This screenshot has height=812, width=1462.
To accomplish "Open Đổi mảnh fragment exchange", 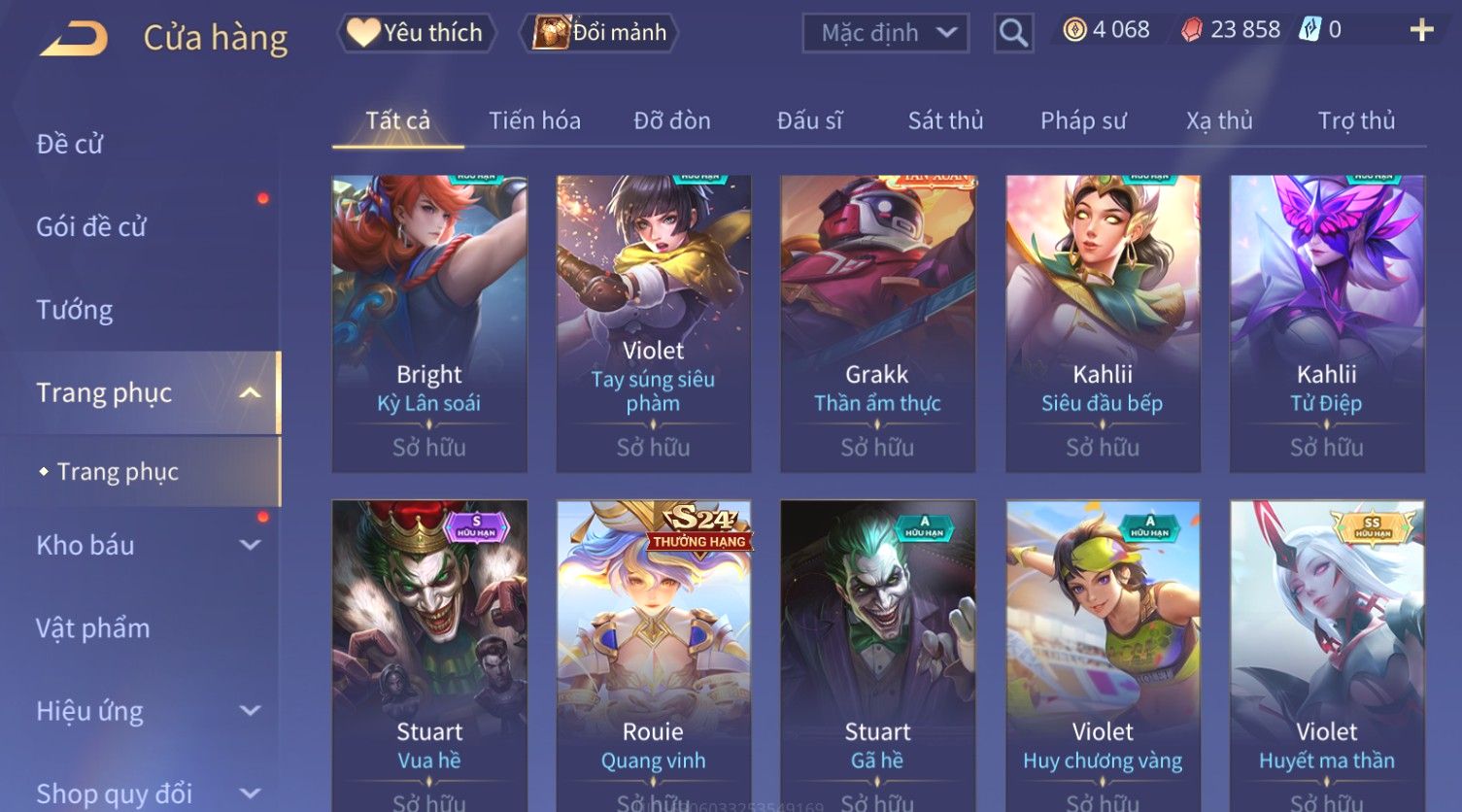I will [598, 33].
